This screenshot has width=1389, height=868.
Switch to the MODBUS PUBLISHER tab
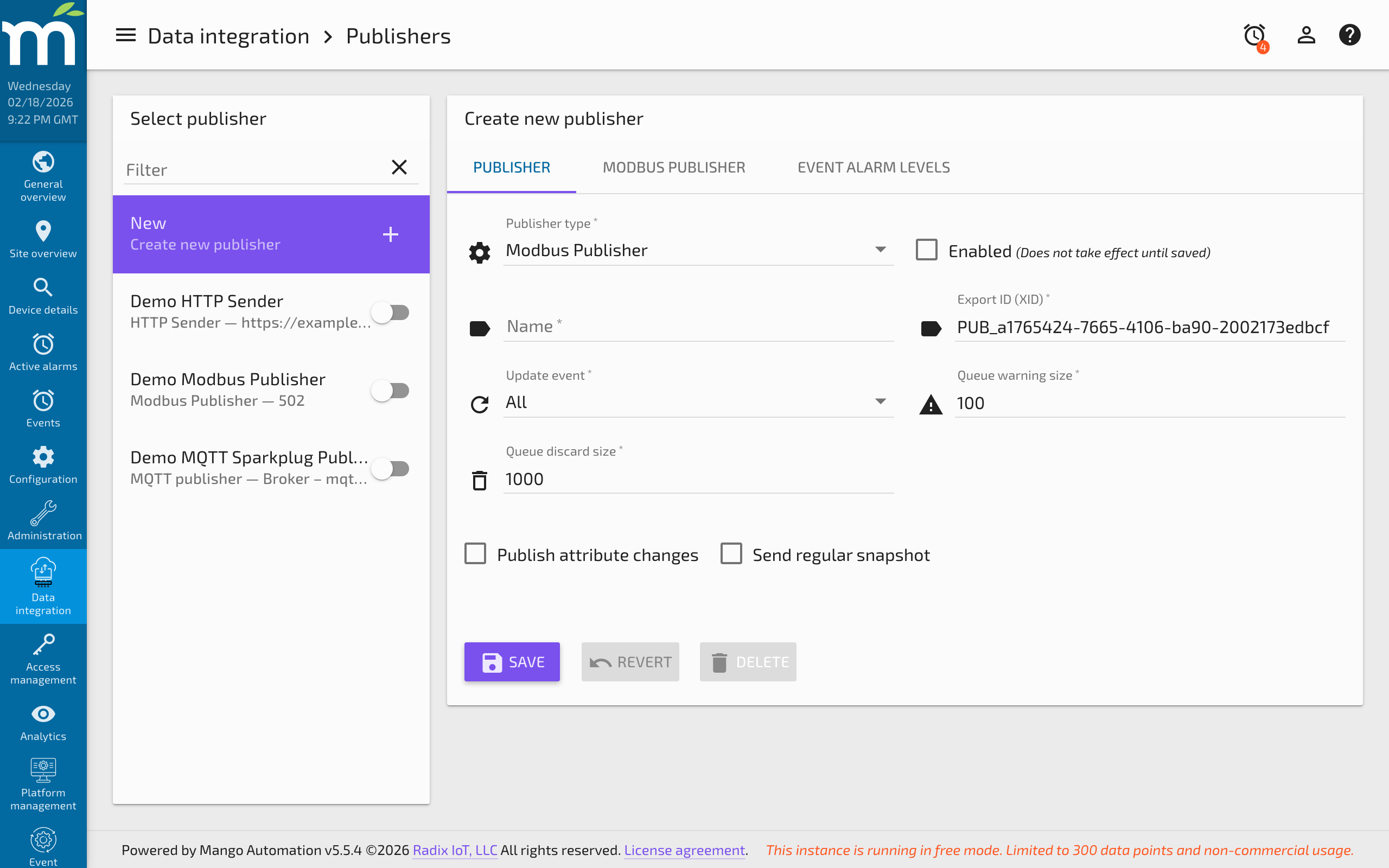[673, 167]
